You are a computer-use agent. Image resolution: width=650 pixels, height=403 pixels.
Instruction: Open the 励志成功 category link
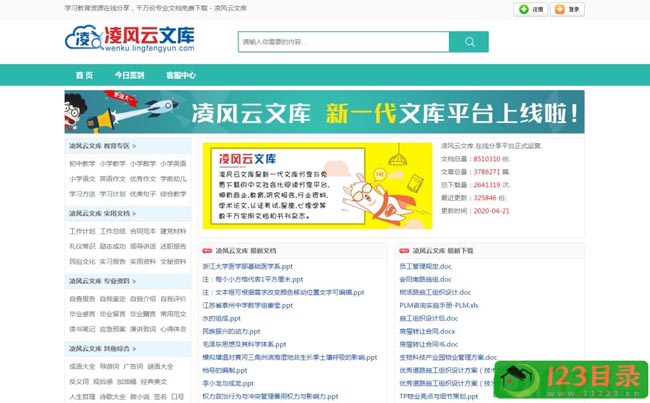pos(112,246)
